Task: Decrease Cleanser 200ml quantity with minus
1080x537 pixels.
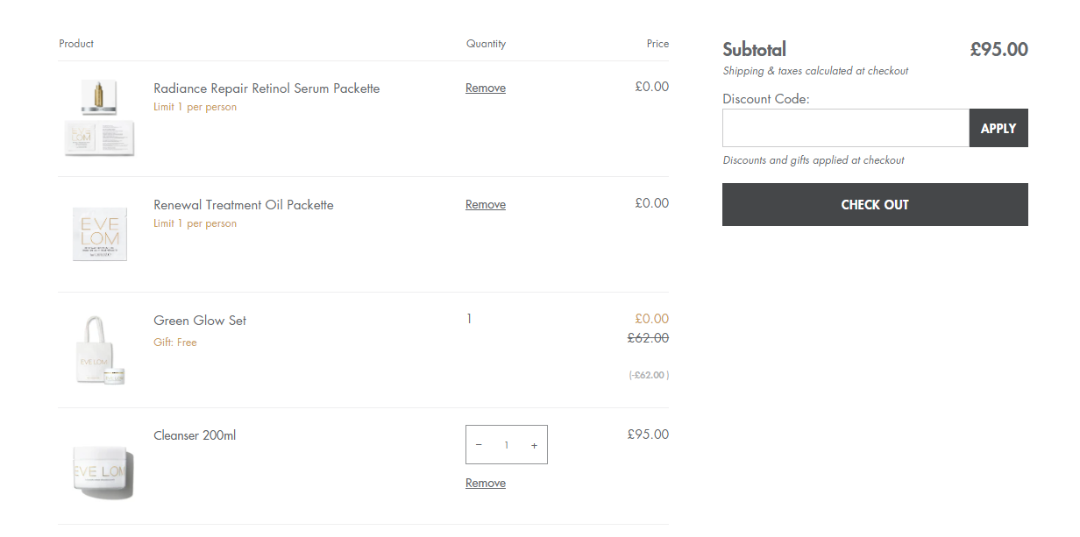Action: tap(478, 445)
